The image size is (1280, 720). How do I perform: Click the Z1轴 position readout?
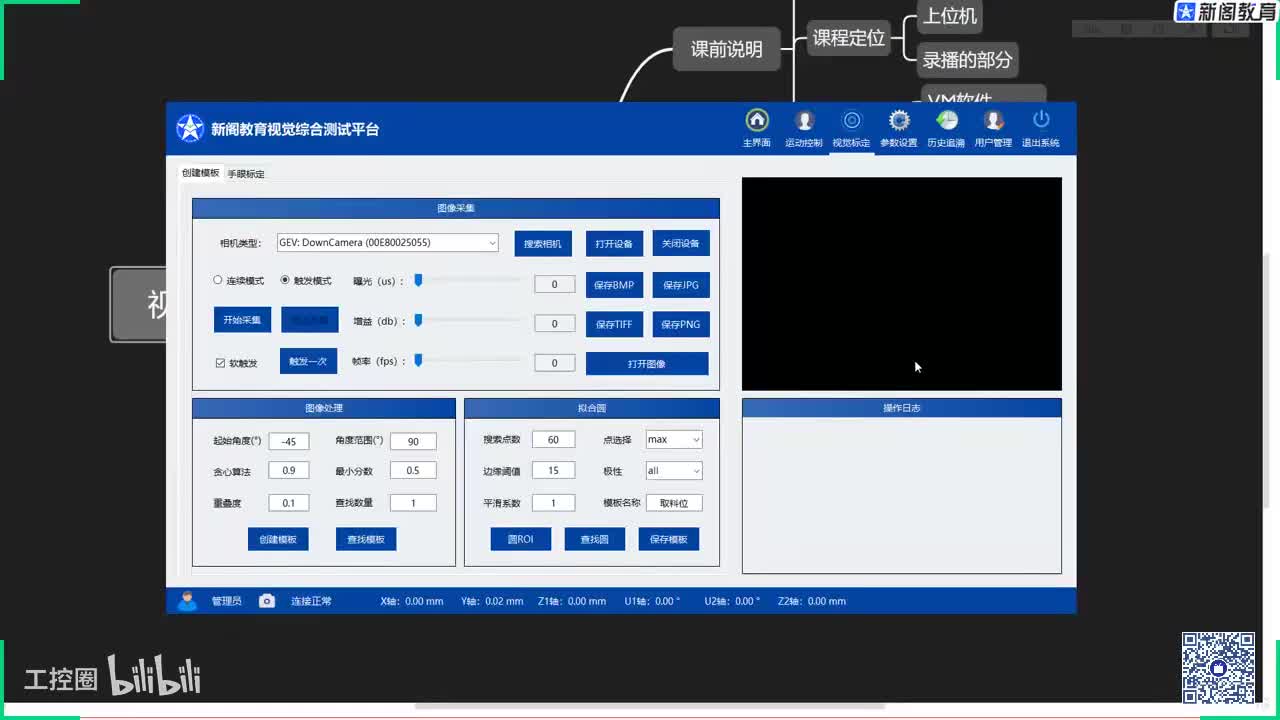(x=572, y=601)
